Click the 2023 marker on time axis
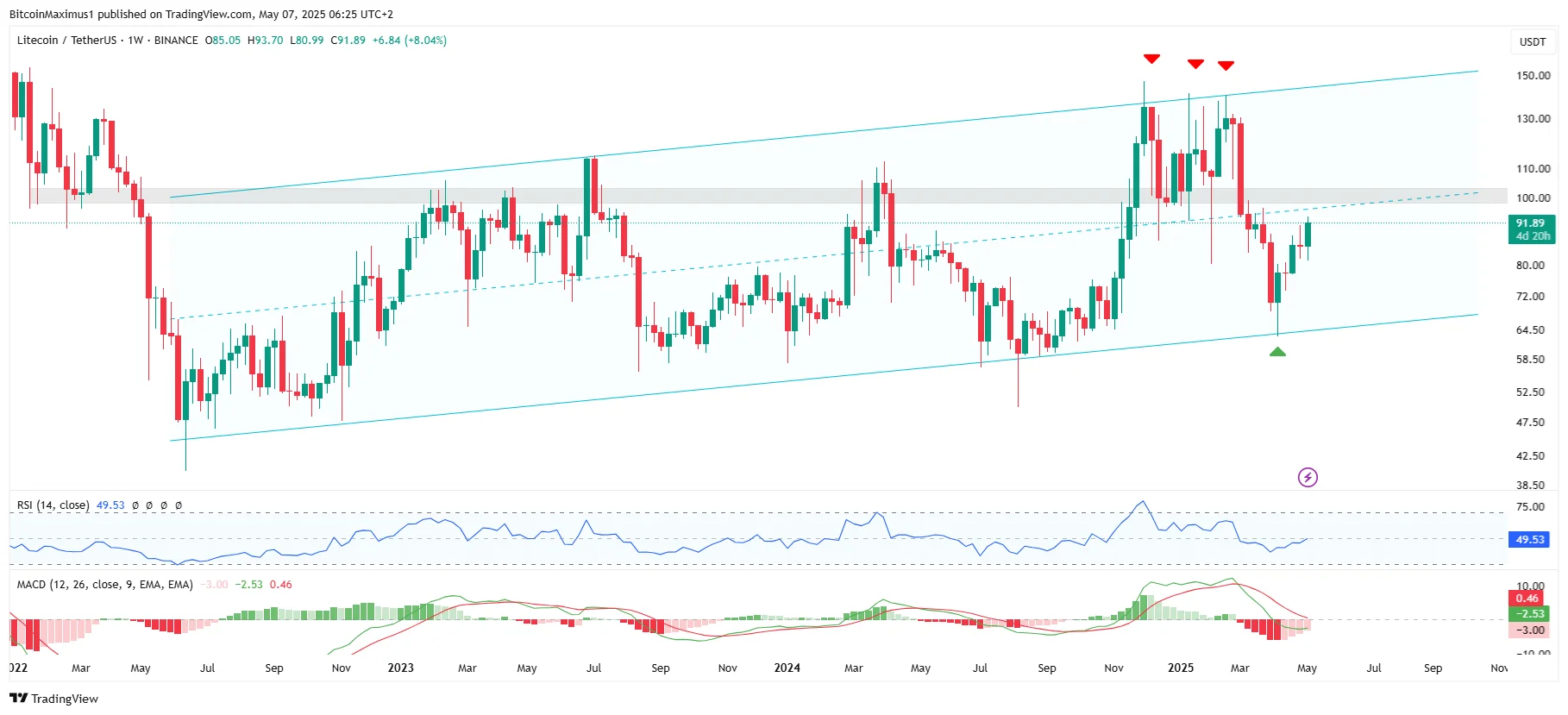The width and height of the screenshot is (1568, 715). [401, 668]
